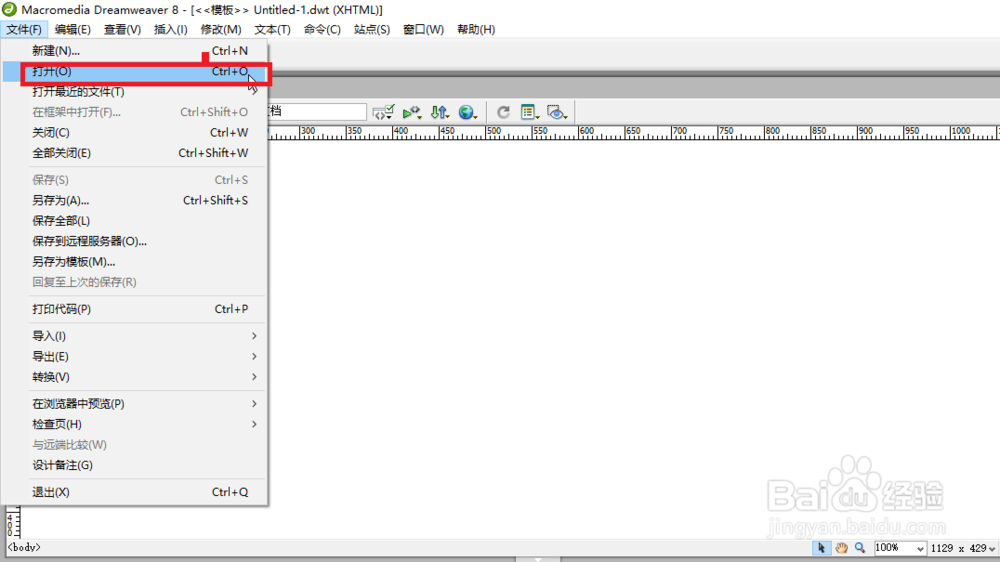Click the File Management up/down arrows icon
1000x562 pixels.
point(439,112)
